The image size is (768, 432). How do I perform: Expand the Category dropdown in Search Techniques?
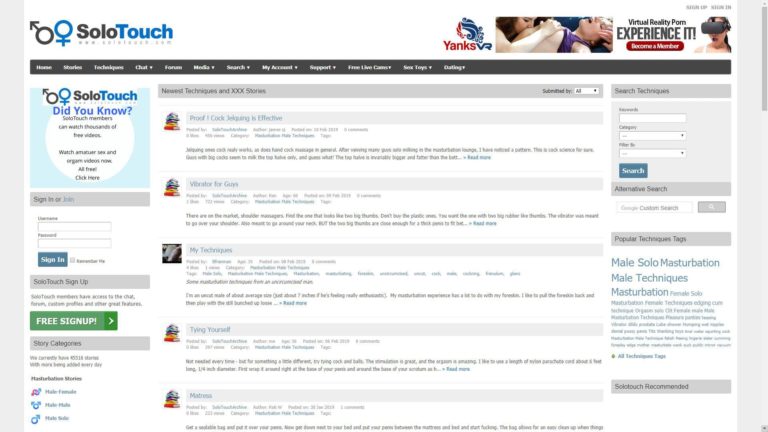(652, 136)
